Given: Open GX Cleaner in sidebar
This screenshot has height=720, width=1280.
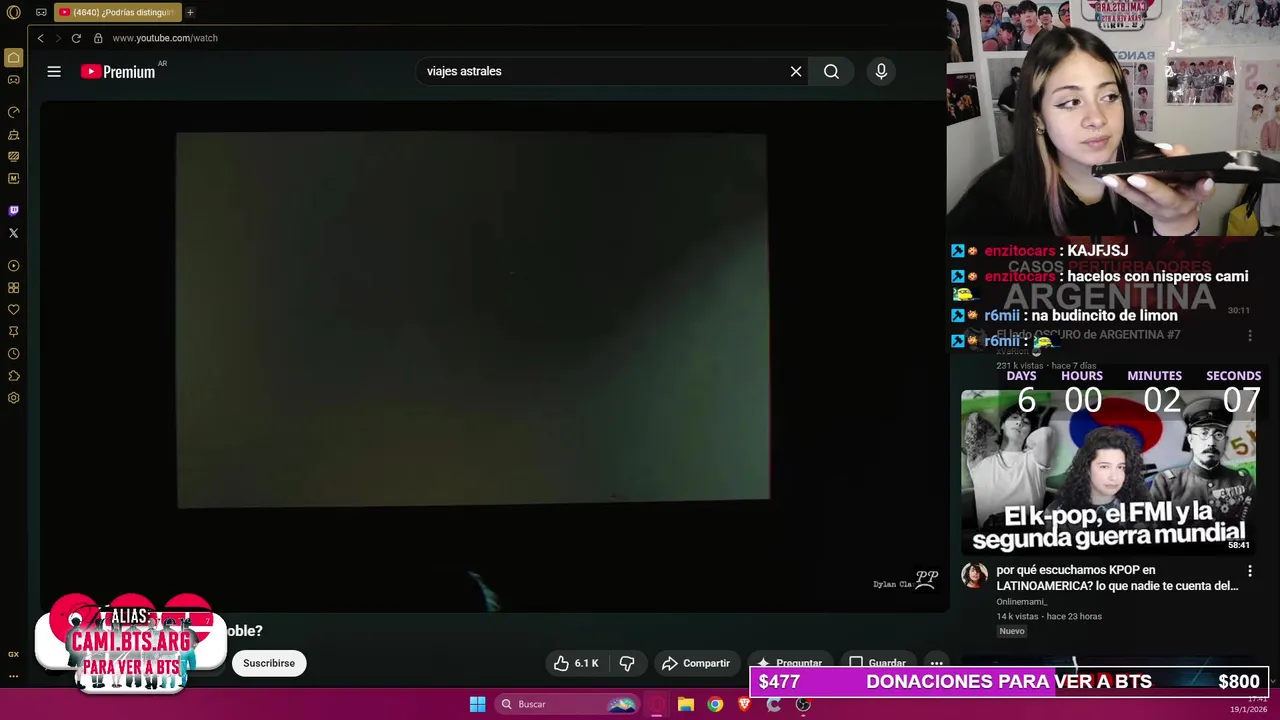Looking at the screenshot, I should (x=14, y=134).
